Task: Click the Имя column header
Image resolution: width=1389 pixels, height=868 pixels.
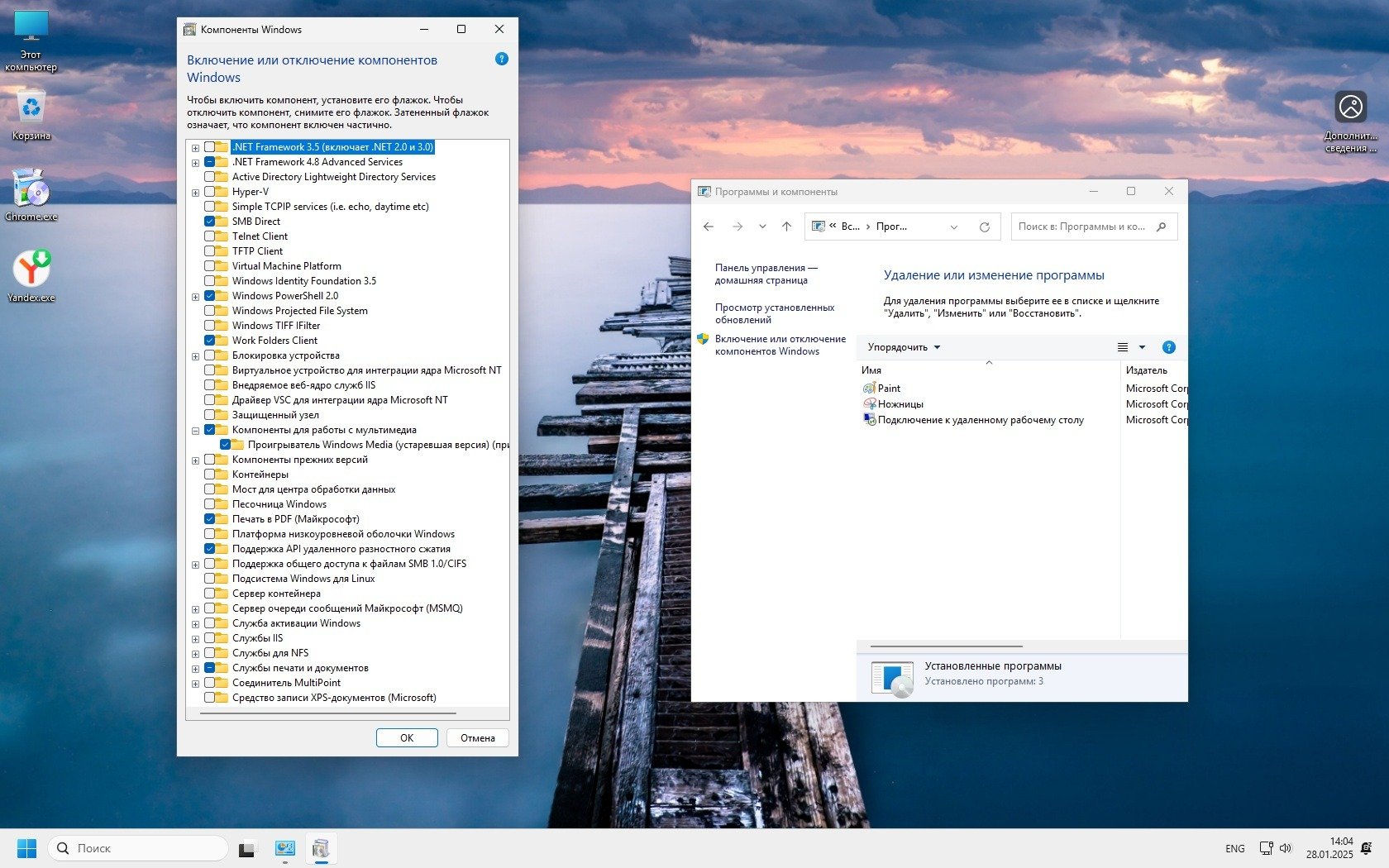Action: point(871,370)
